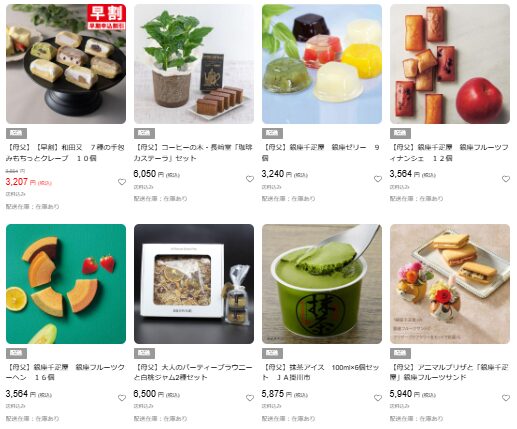Screen dimensions: 517x429
Task: Favorite the 和田又 crepe set with the heart icon
Action: [122, 182]
